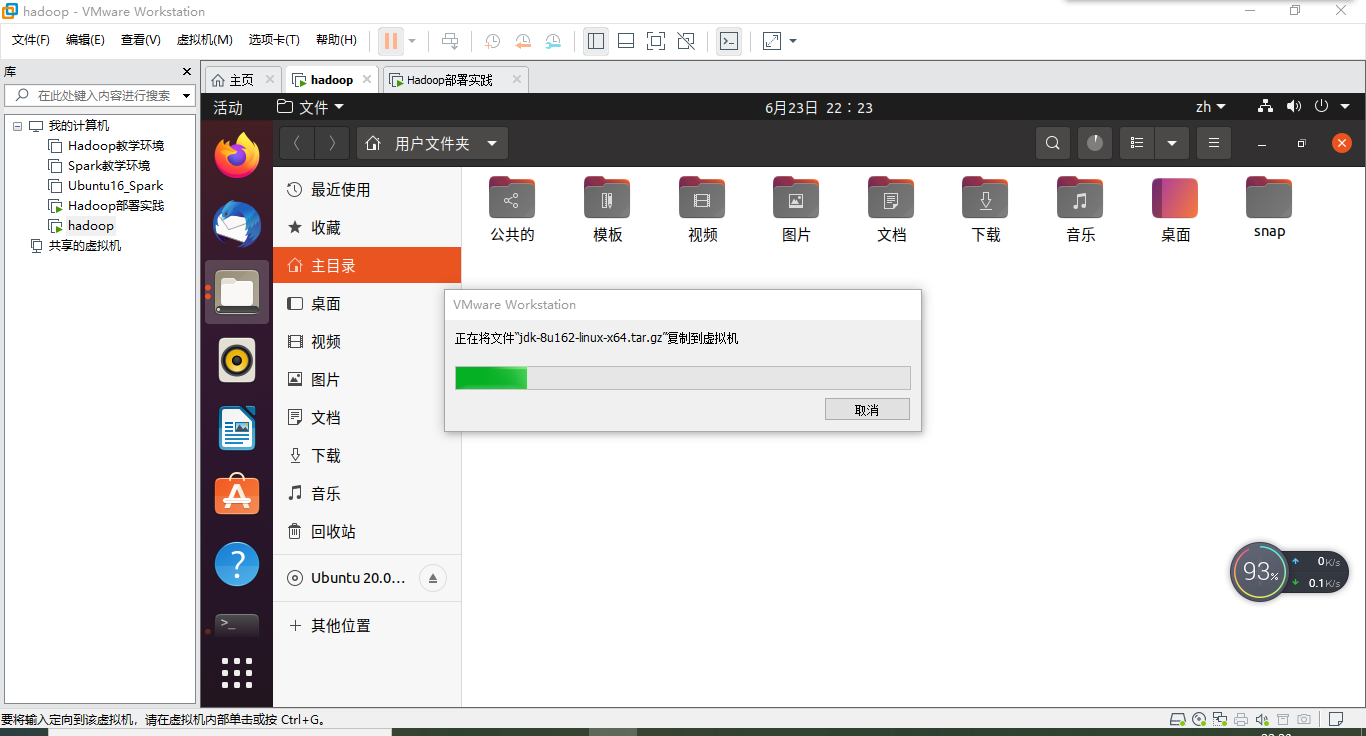This screenshot has height=736, width=1366.
Task: Go forward in the file manager
Action: [x=332, y=143]
